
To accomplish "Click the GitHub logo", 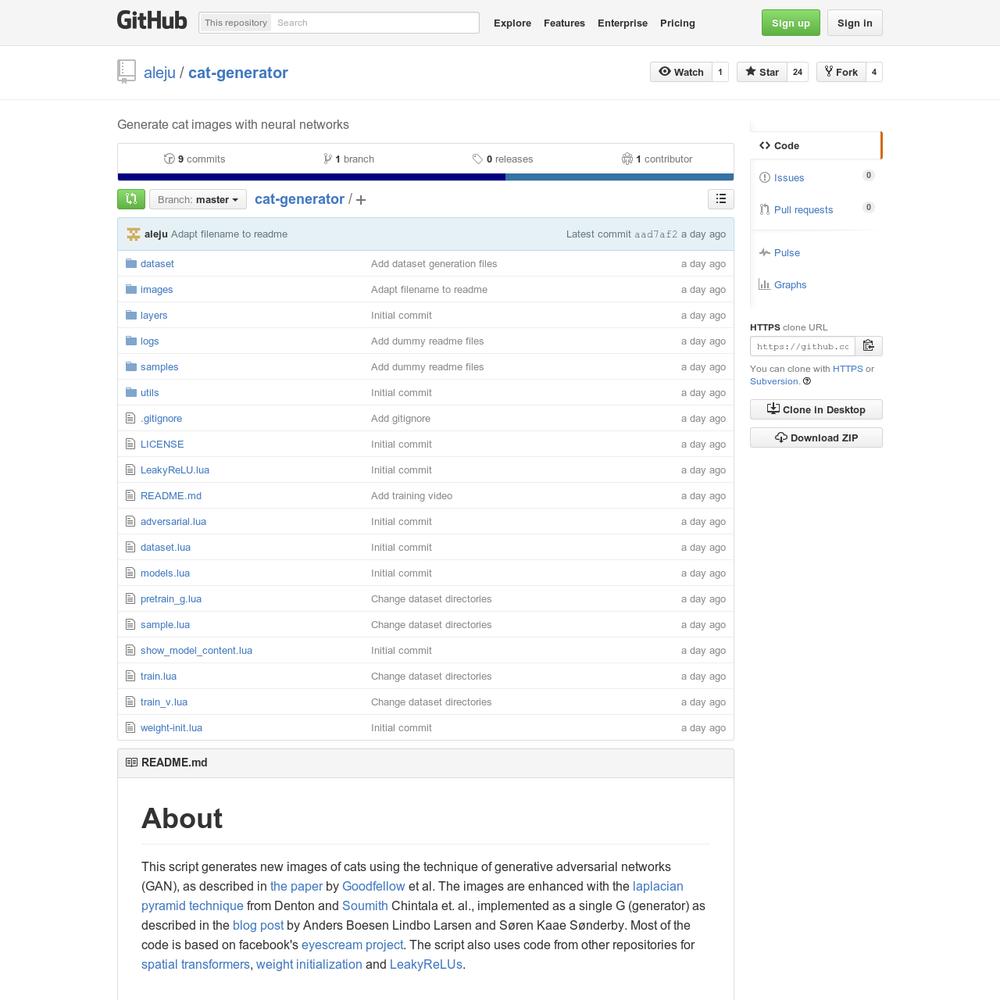I will coord(152,20).
